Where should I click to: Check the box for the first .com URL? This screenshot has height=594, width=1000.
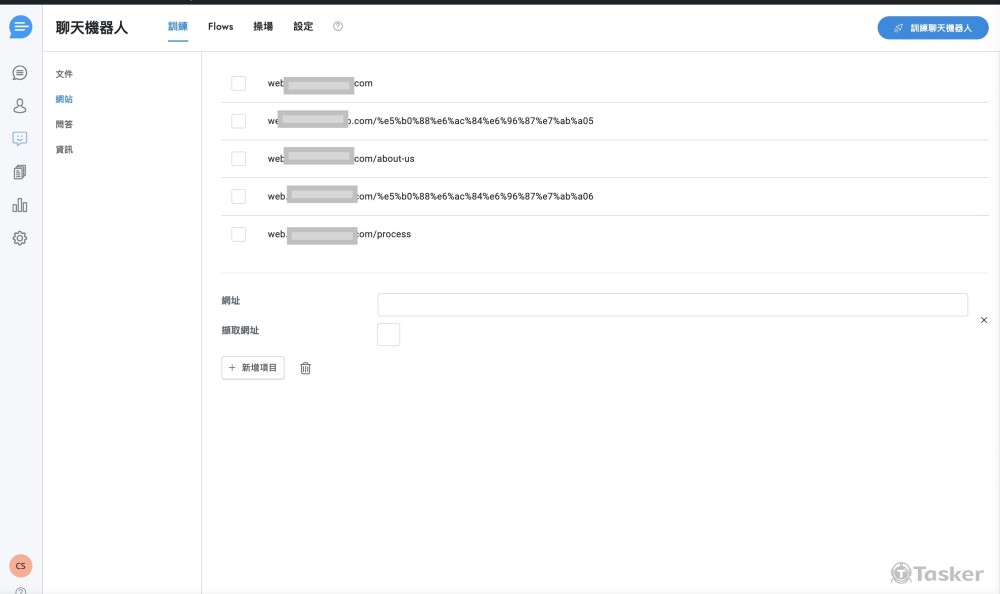(239, 83)
